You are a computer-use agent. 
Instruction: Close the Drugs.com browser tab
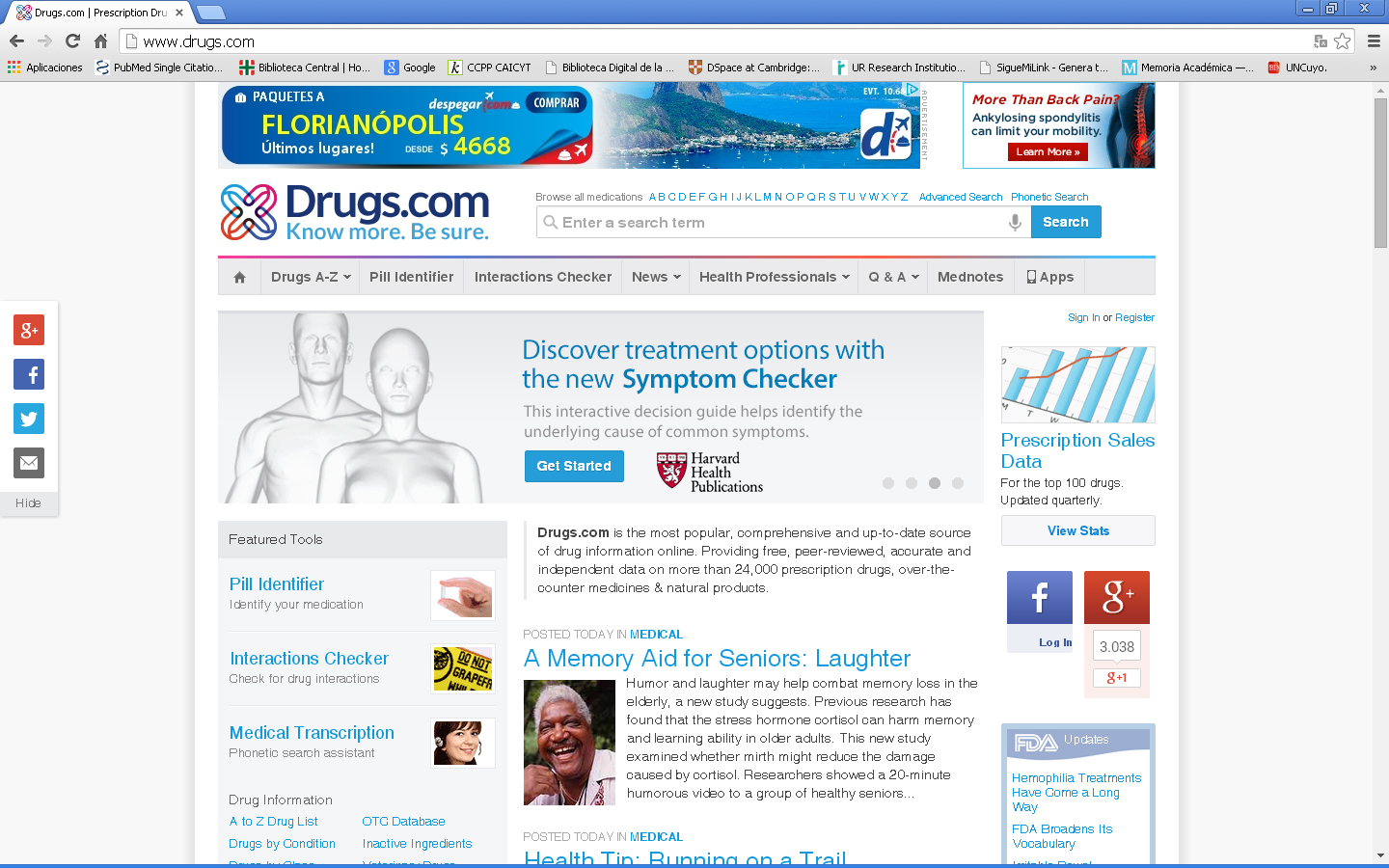(x=179, y=13)
